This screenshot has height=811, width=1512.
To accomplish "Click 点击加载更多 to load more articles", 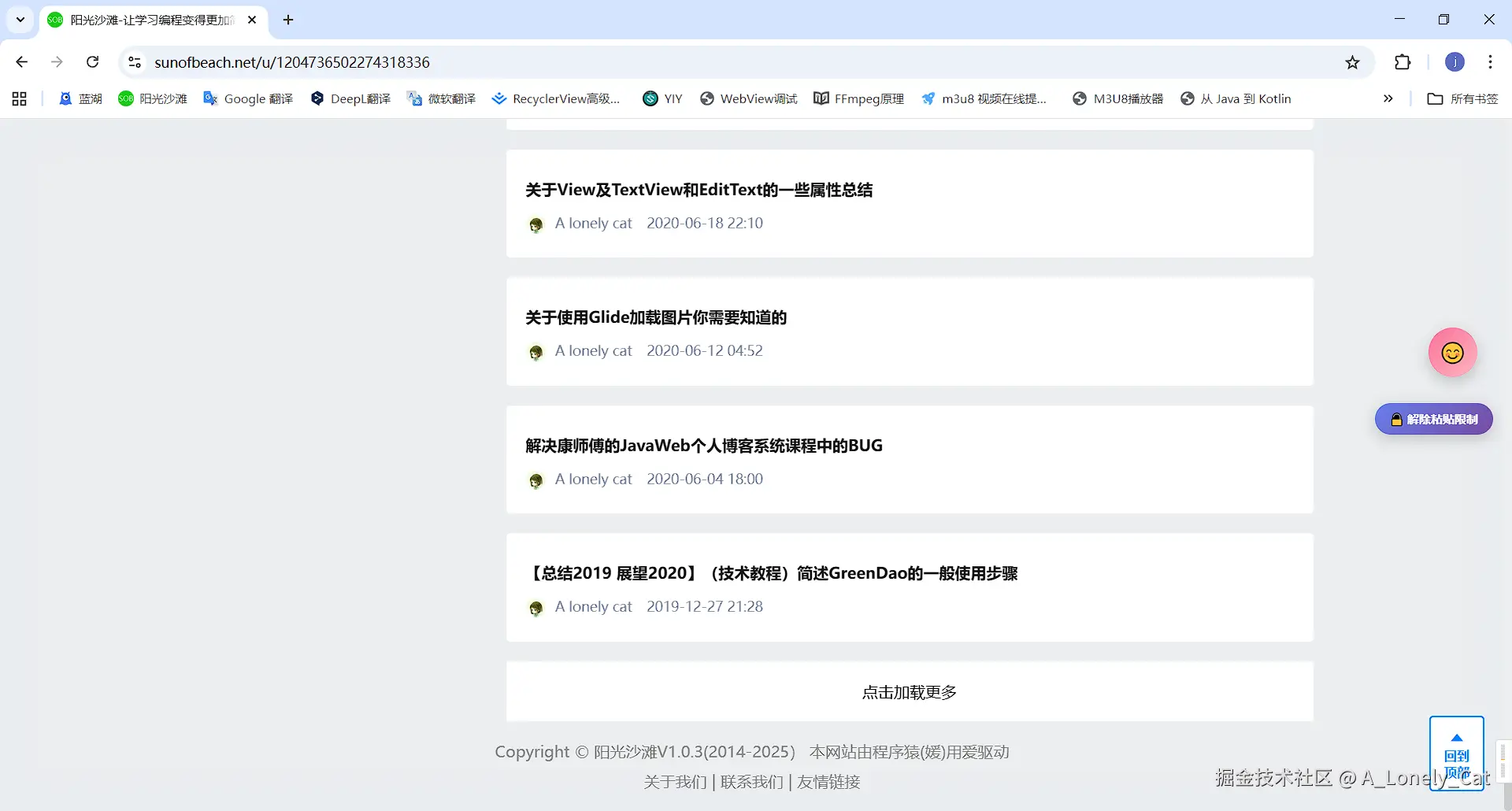I will pyautogui.click(x=909, y=691).
